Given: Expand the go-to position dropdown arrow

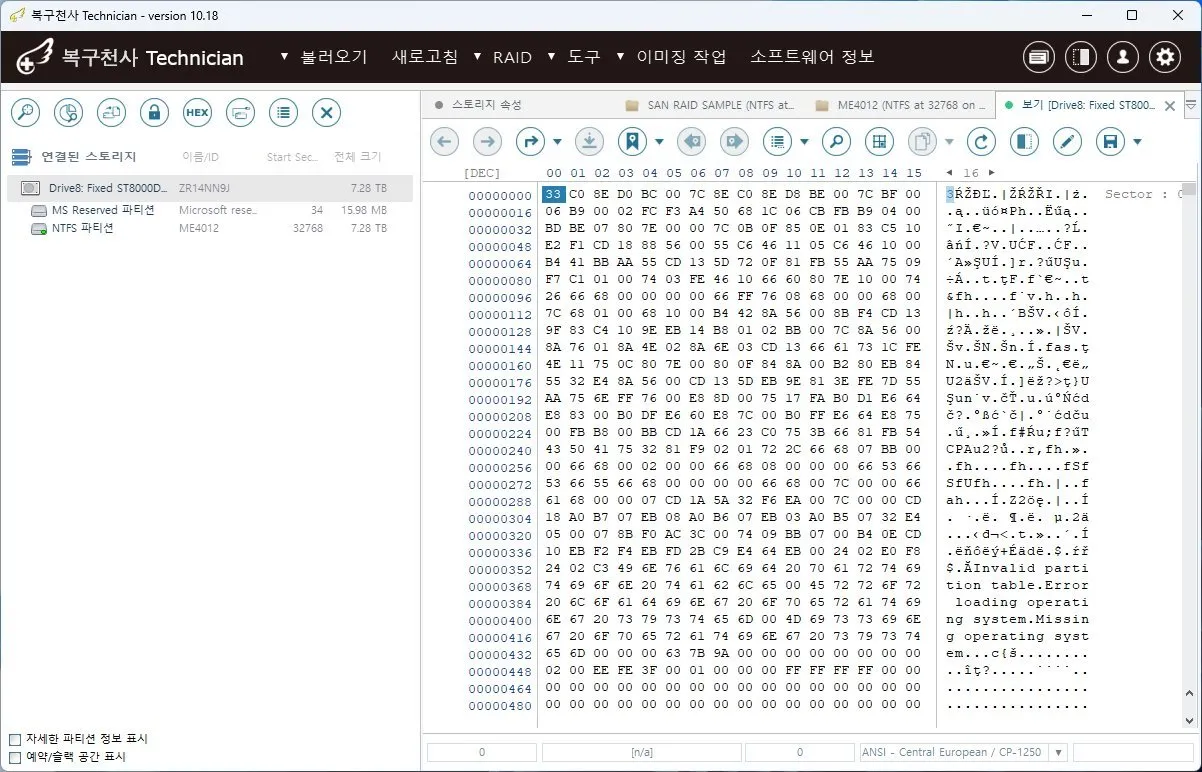Looking at the screenshot, I should [557, 143].
